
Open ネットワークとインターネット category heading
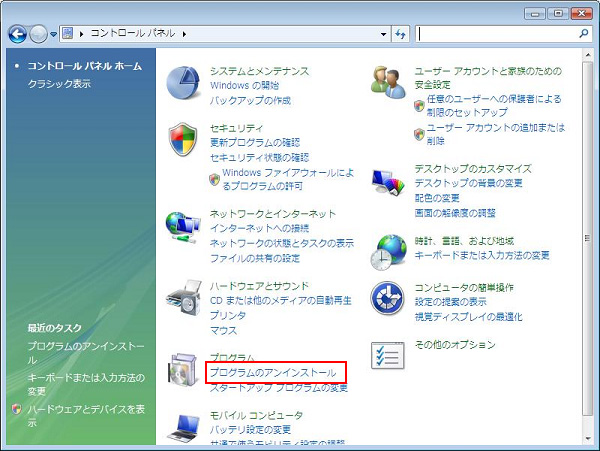point(273,214)
